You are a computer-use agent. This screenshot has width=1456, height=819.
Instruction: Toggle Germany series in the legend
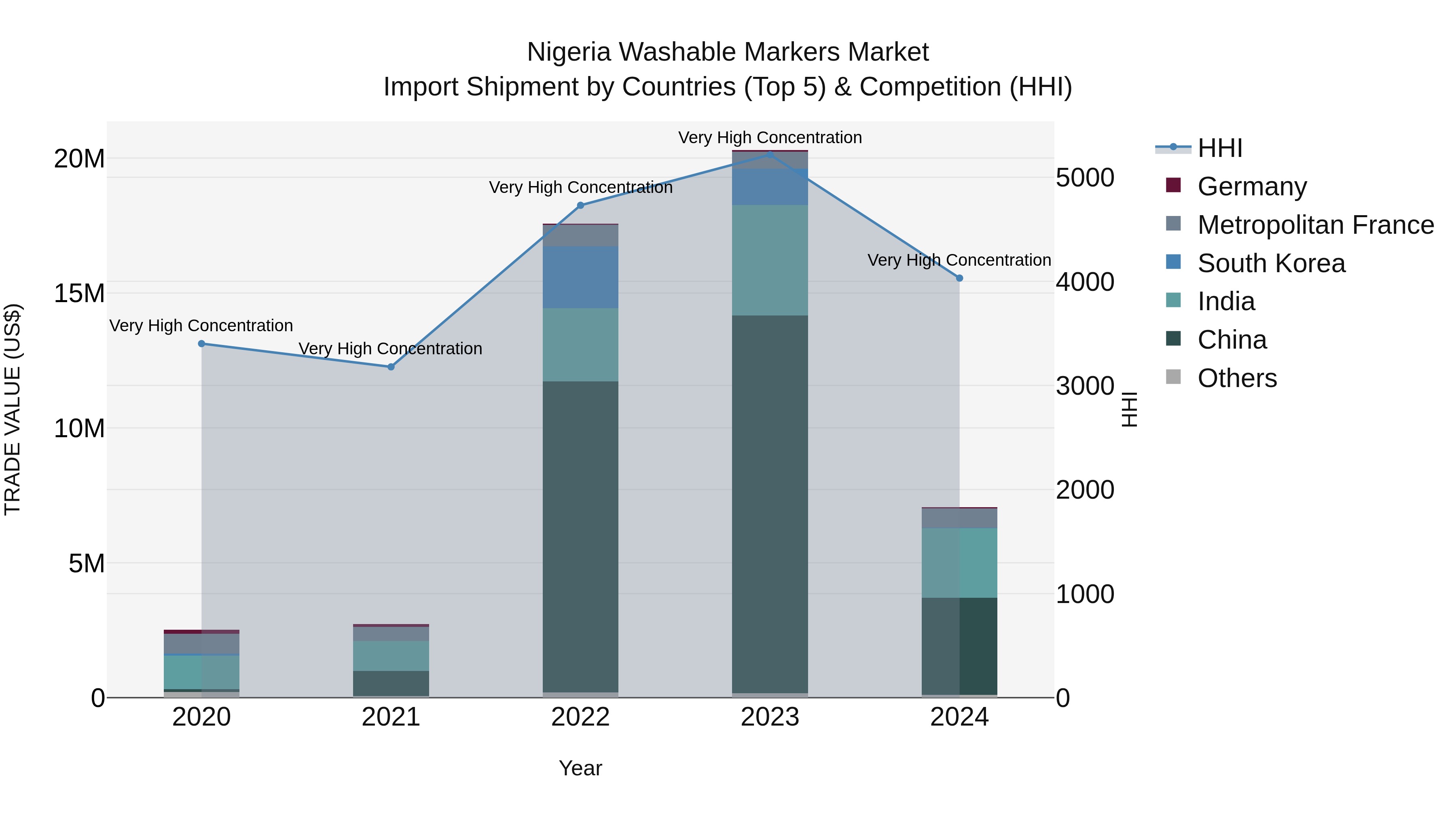tap(1236, 186)
